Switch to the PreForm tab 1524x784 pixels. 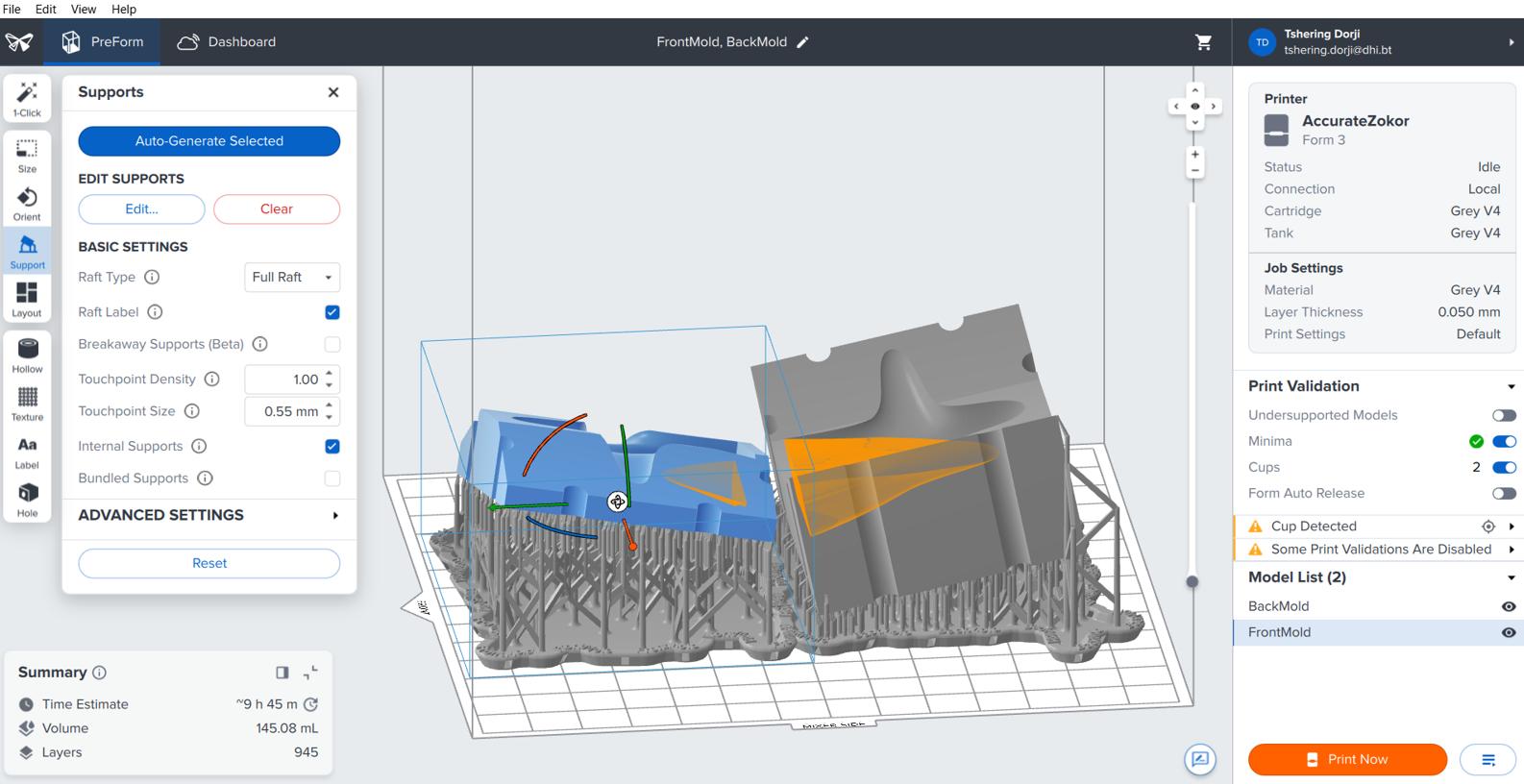[x=103, y=42]
